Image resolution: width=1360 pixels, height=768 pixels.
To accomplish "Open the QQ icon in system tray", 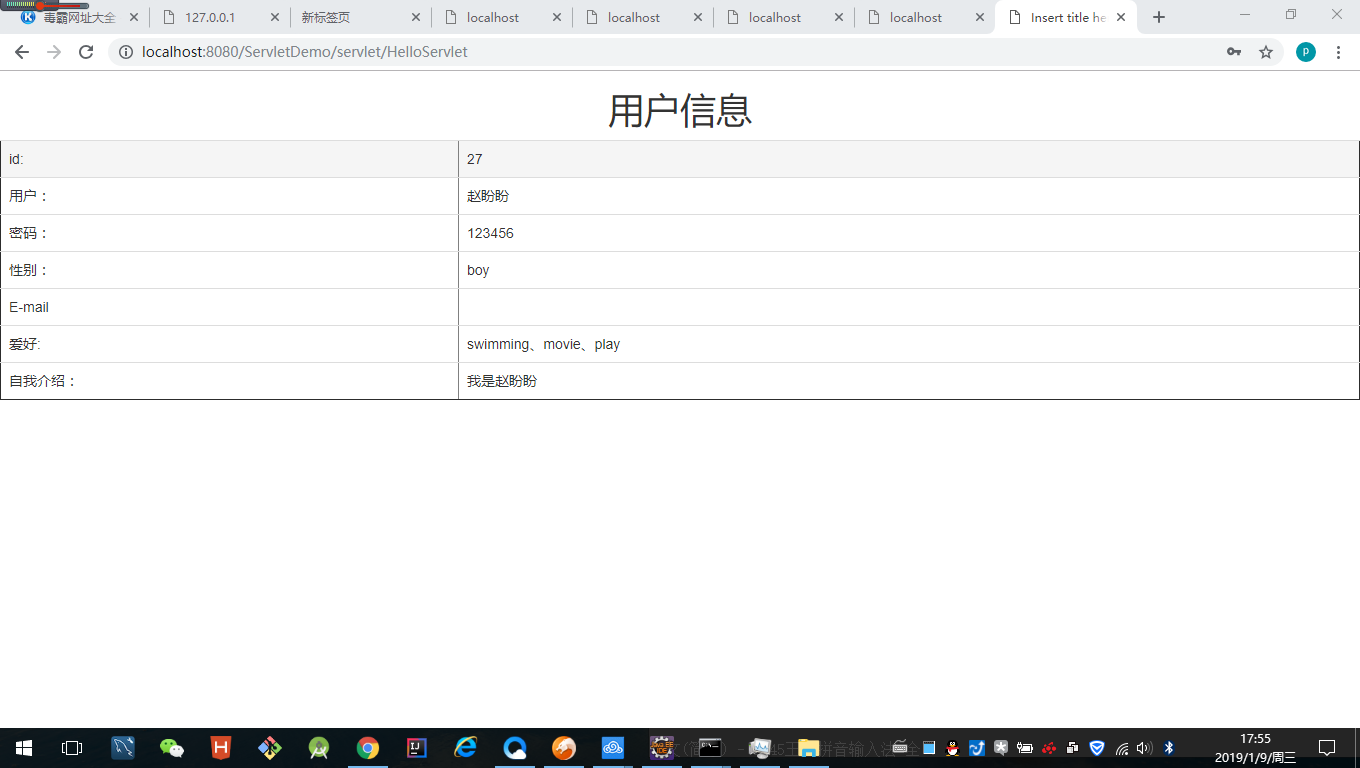I will pyautogui.click(x=950, y=748).
